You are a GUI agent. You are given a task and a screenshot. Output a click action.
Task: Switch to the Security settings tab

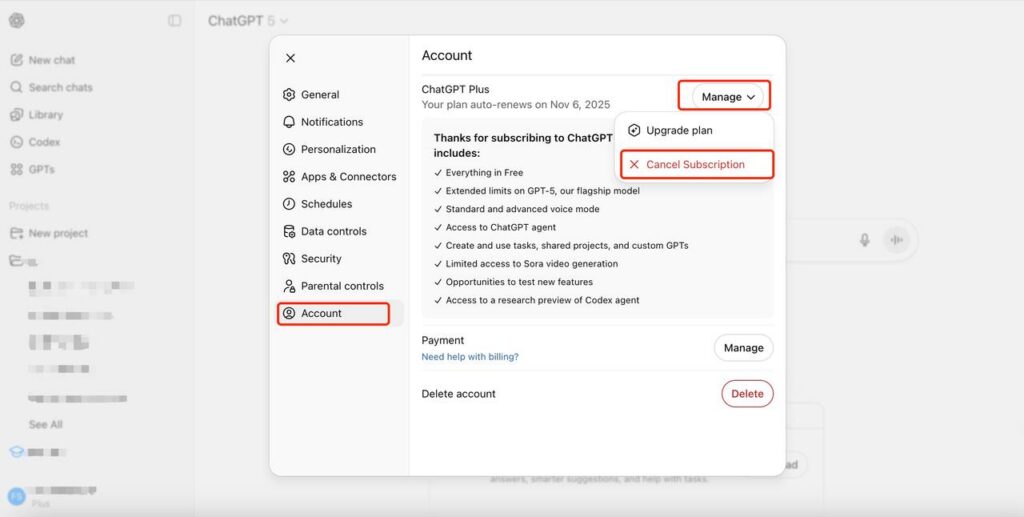point(320,259)
